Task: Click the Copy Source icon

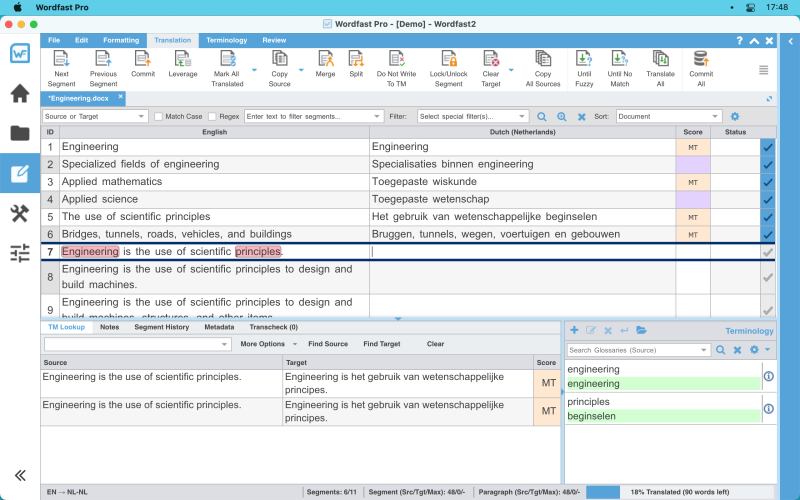Action: [x=279, y=59]
